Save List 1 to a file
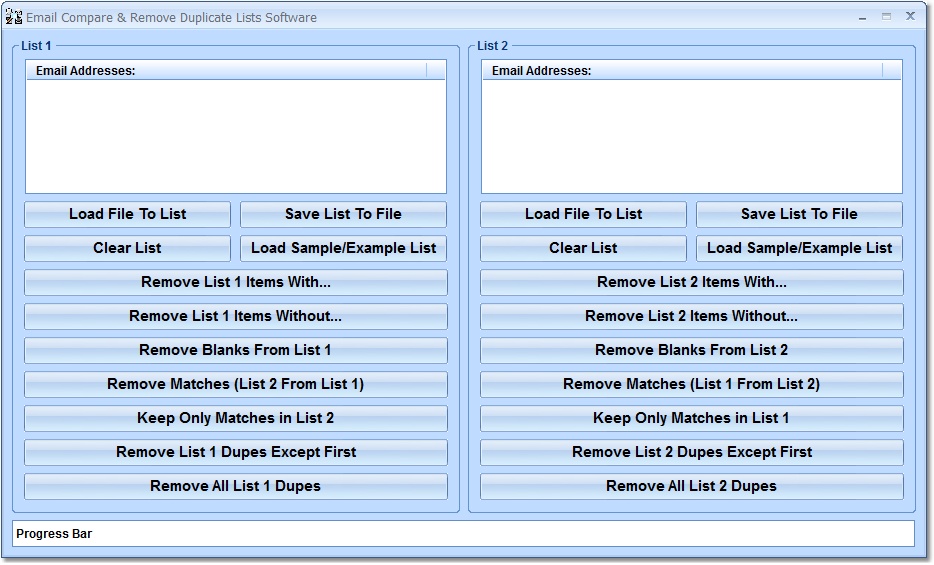Screen dimensions: 934x565 point(343,214)
